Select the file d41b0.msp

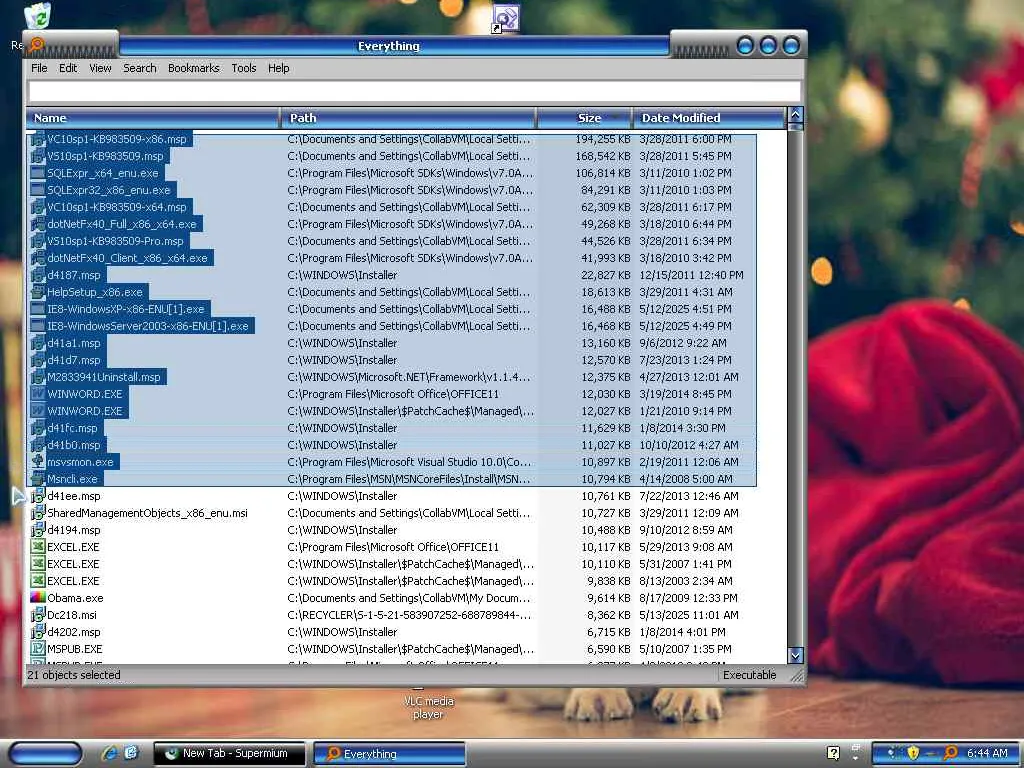(74, 445)
